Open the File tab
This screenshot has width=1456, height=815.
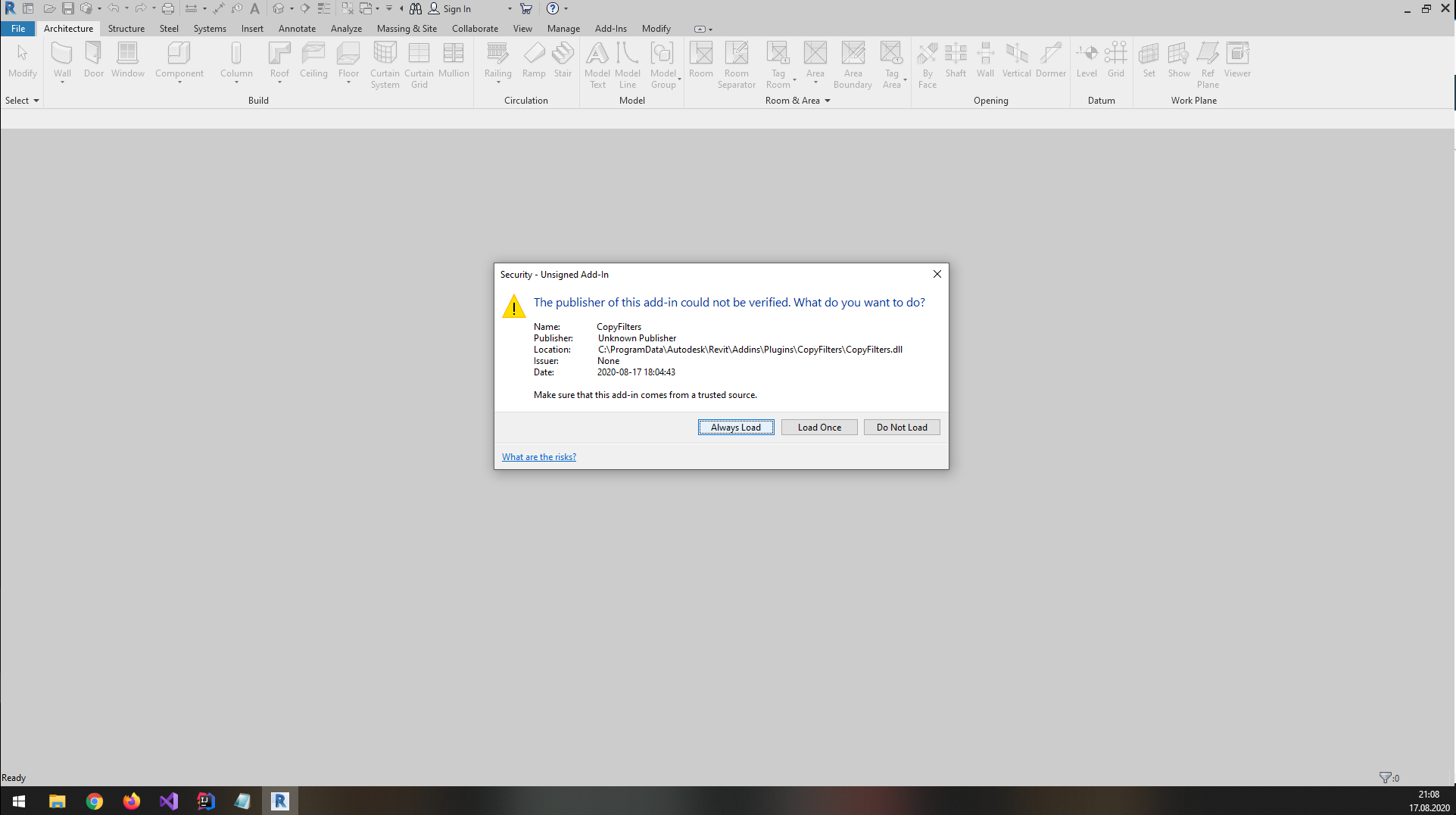[18, 29]
